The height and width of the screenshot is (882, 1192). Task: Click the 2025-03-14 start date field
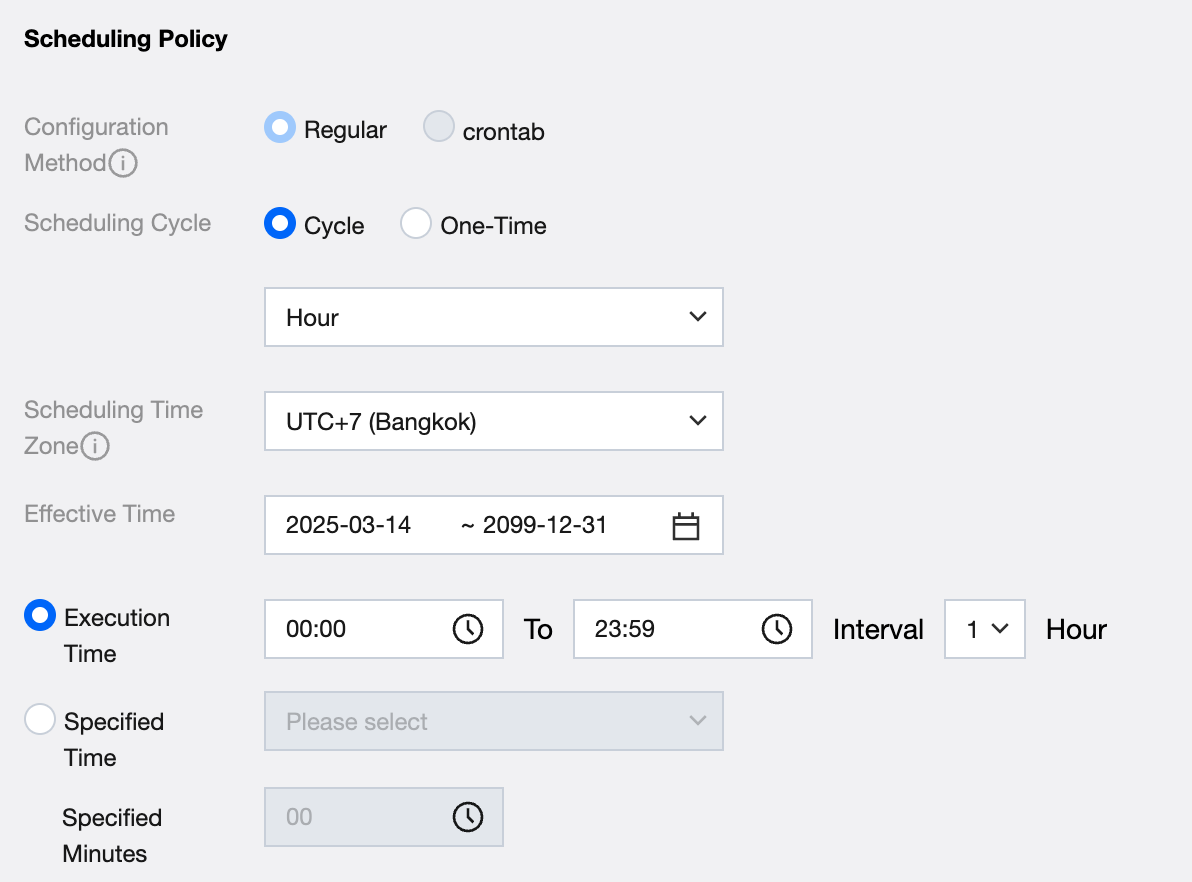[x=349, y=525]
